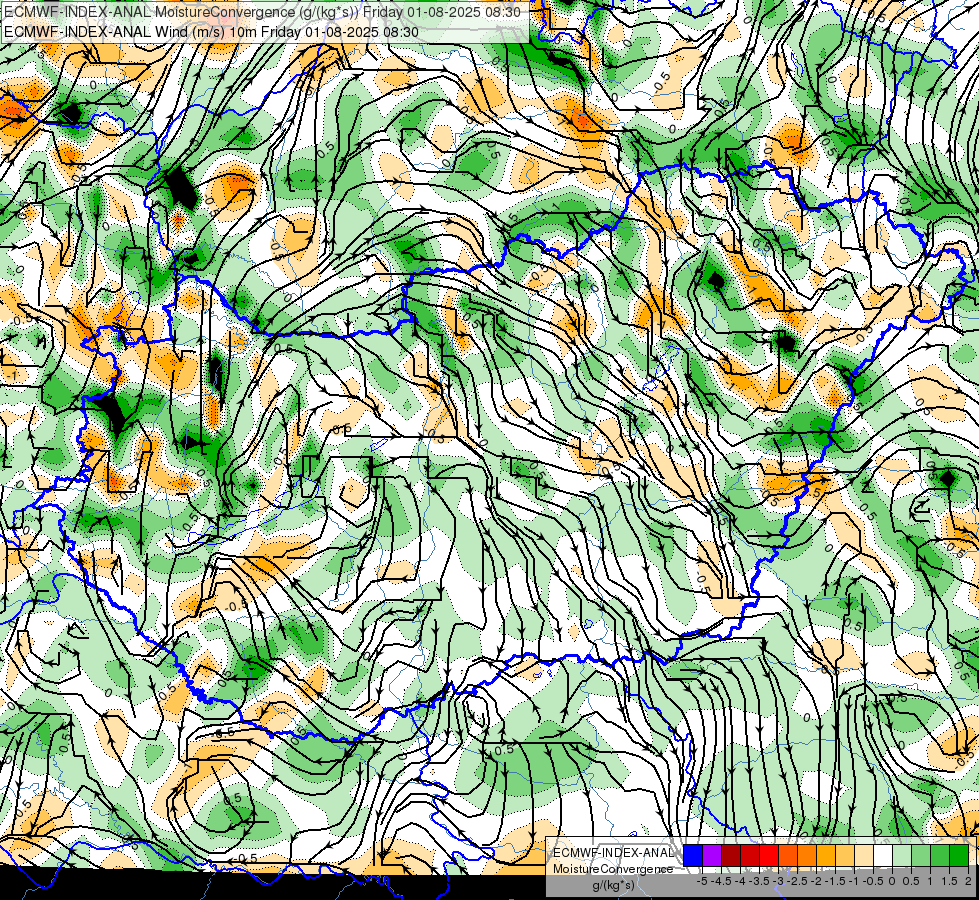979x900 pixels.
Task: Select the light orange swatch ending at -1
Action: point(845,856)
